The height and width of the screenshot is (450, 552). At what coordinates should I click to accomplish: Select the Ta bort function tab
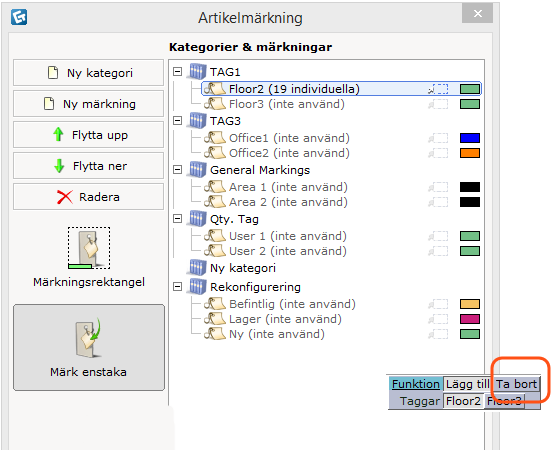516,384
